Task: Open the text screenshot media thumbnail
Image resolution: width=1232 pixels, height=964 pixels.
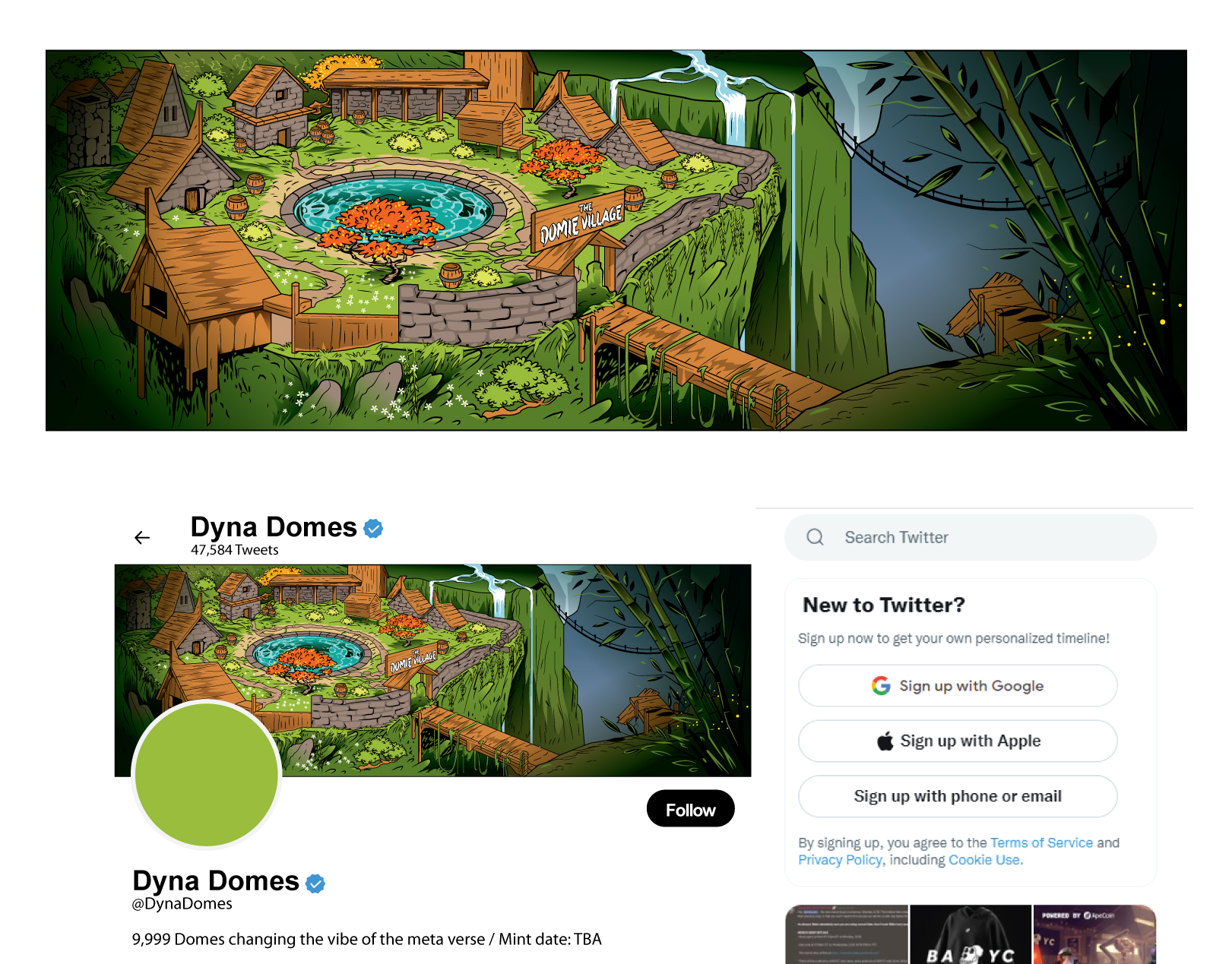Action: coord(847,934)
